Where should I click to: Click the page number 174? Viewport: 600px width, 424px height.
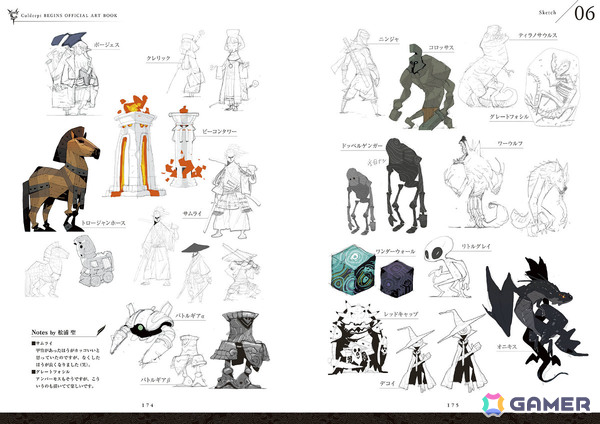pos(147,404)
